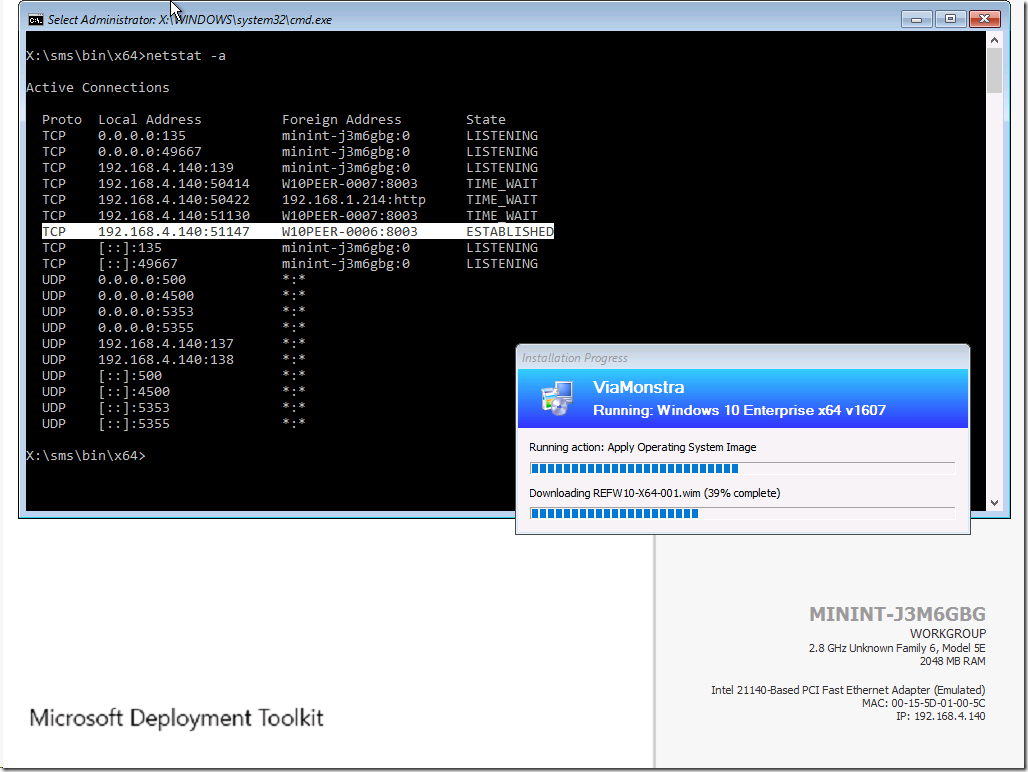Click local address 192.168.4.140:51147
1028x772 pixels.
(x=174, y=231)
